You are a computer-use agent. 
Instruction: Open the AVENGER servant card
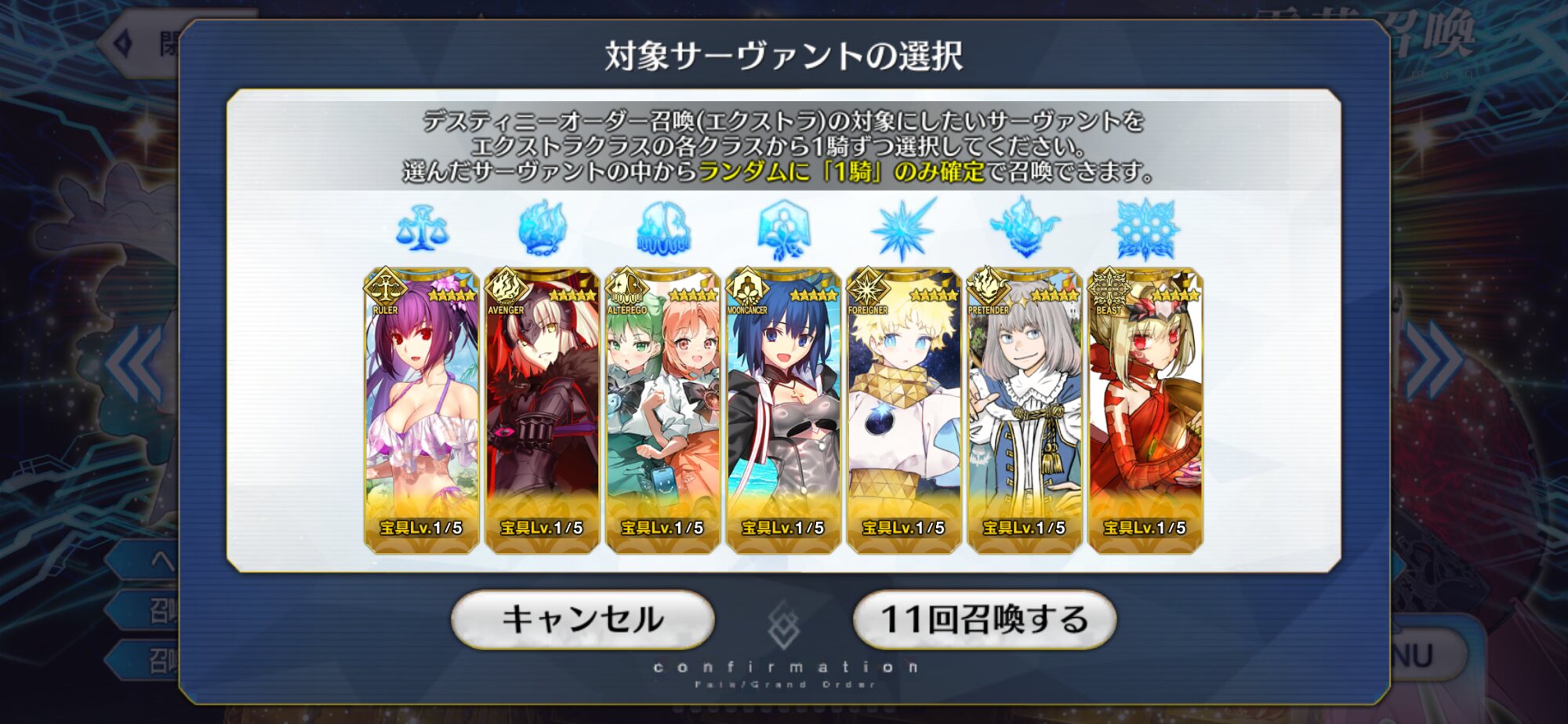[x=542, y=410]
